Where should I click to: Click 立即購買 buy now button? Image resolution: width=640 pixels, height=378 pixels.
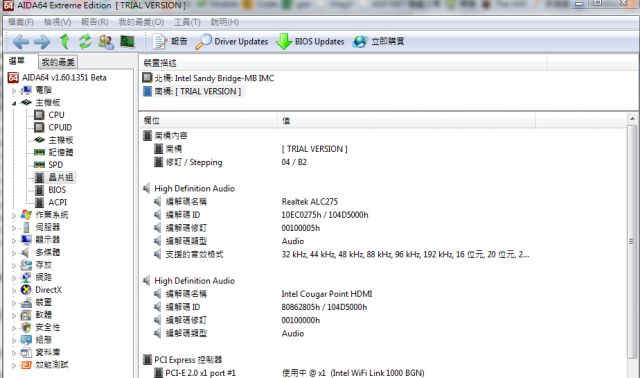click(378, 42)
